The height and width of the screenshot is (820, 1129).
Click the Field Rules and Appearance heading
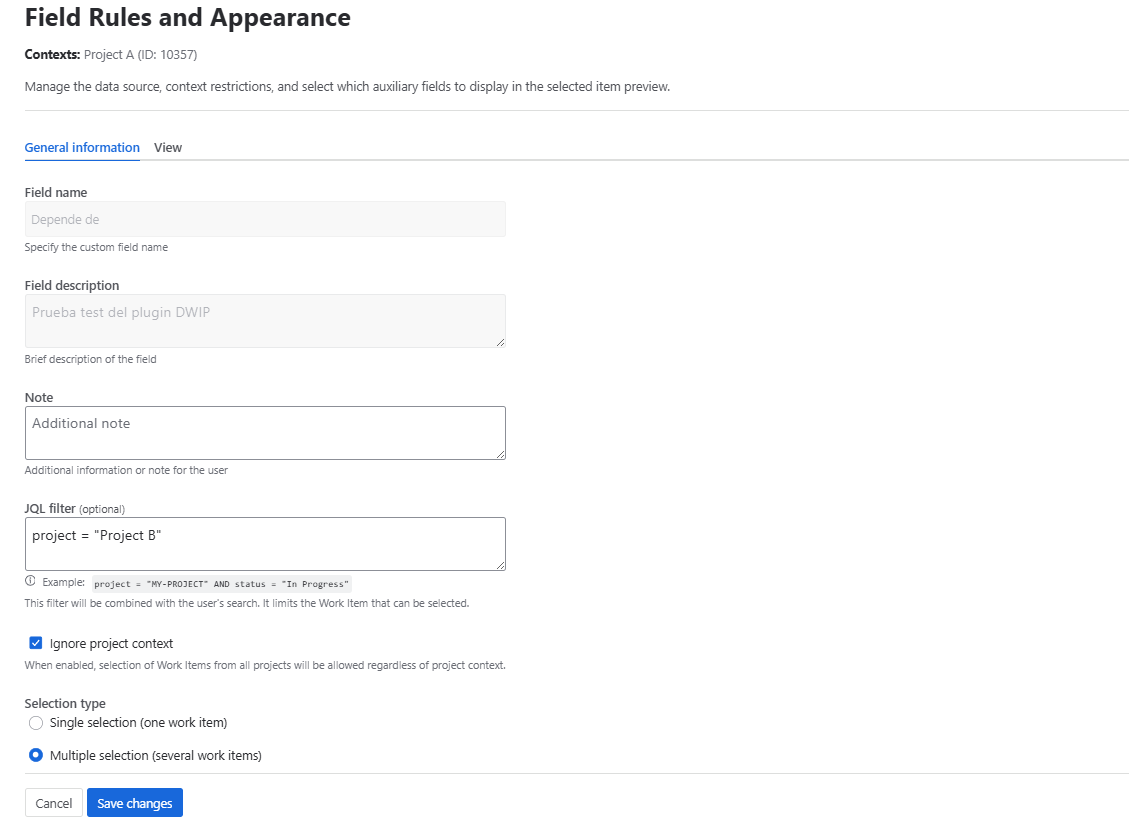click(x=188, y=18)
